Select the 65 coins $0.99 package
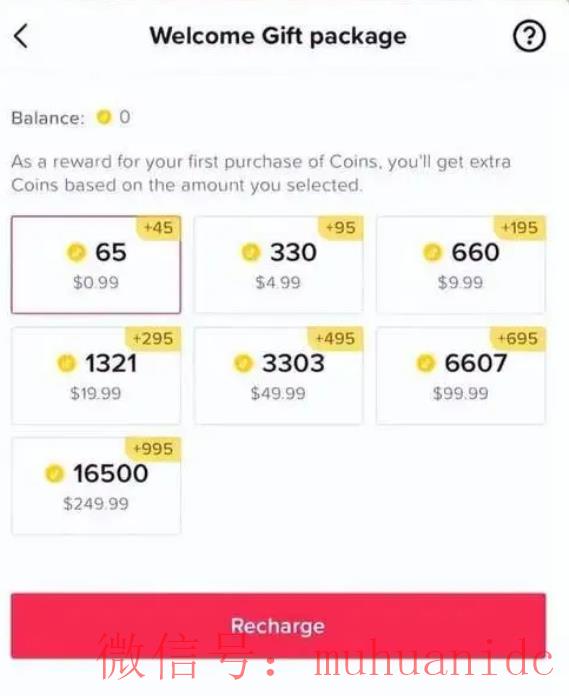The height and width of the screenshot is (696, 569). coord(96,265)
